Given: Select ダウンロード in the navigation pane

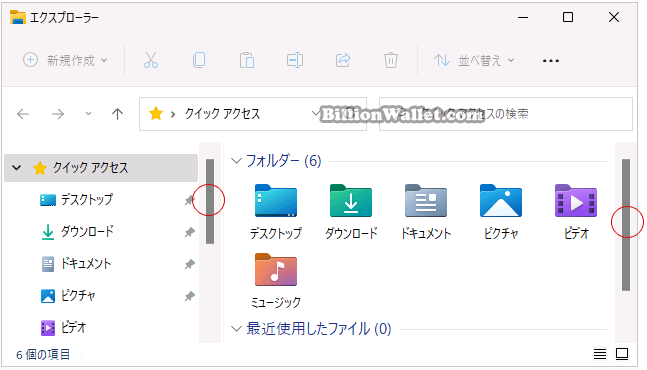Looking at the screenshot, I should point(87,231).
